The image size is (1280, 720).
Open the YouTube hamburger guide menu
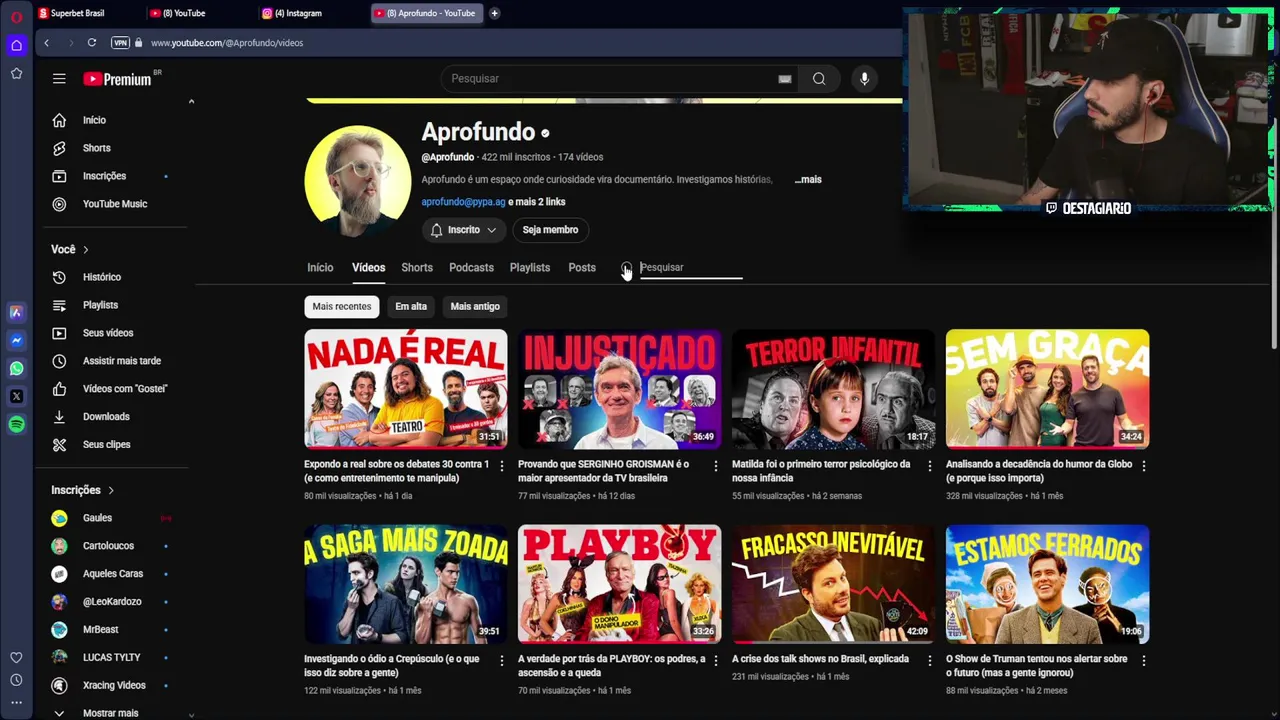click(x=59, y=79)
